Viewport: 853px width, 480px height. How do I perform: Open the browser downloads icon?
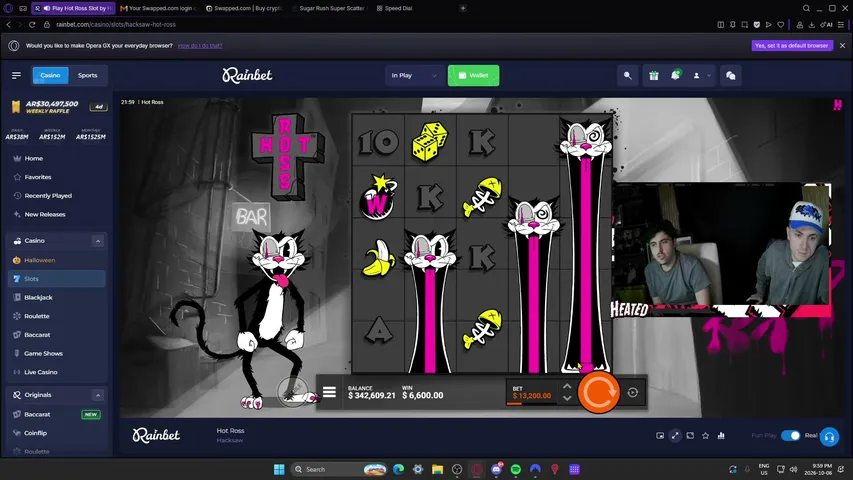click(811, 24)
